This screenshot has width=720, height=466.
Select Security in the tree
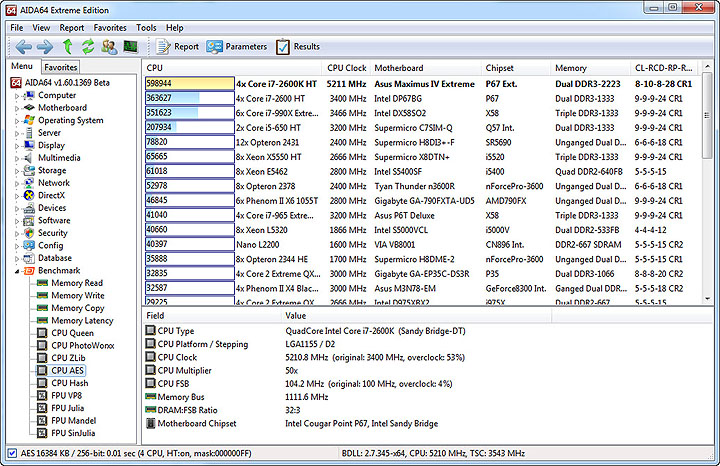pyautogui.click(x=52, y=233)
